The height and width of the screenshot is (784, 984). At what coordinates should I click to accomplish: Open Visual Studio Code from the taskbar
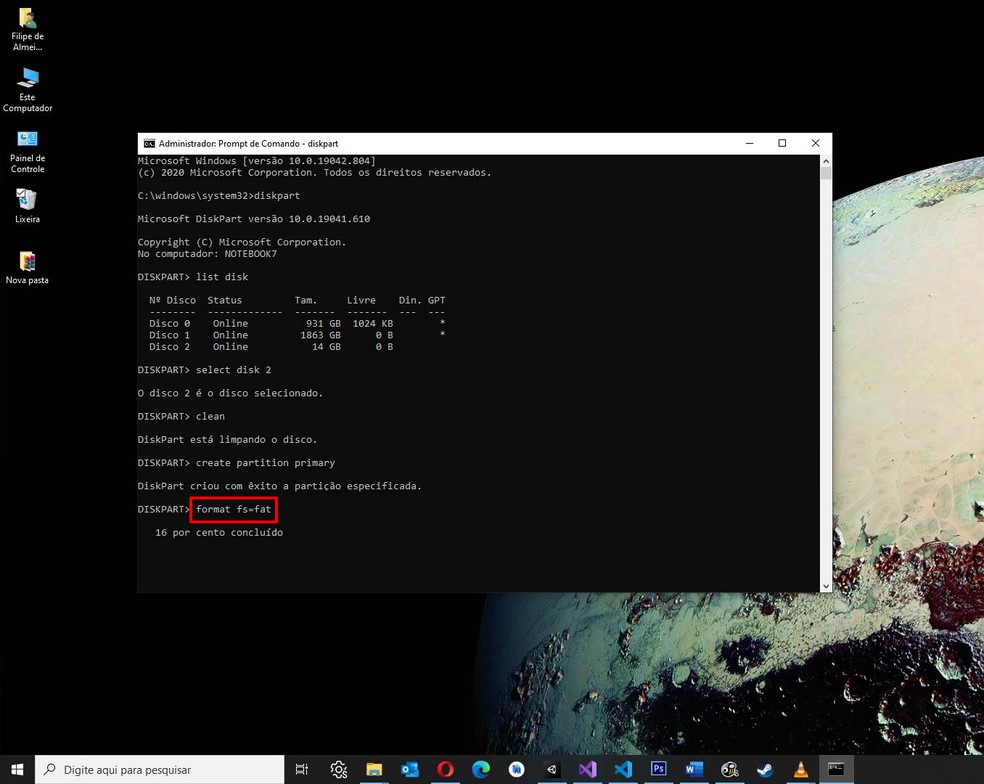pos(623,770)
